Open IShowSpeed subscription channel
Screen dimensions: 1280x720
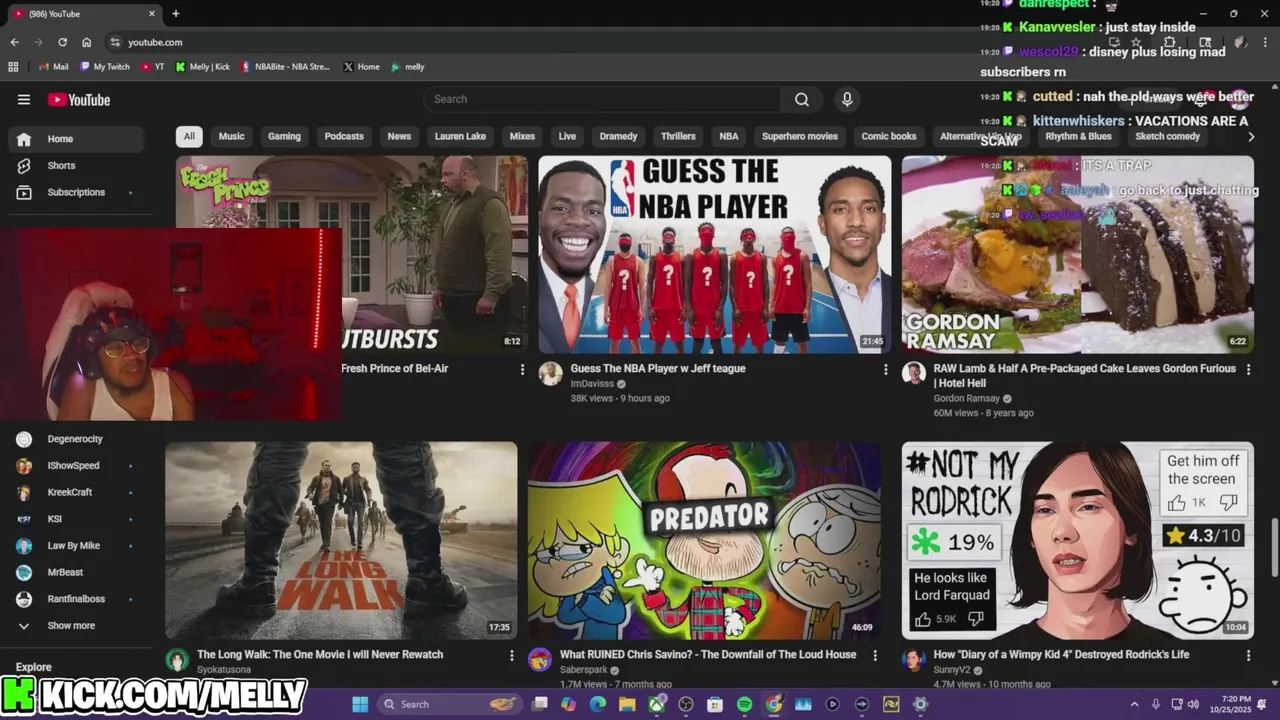[x=76, y=466]
